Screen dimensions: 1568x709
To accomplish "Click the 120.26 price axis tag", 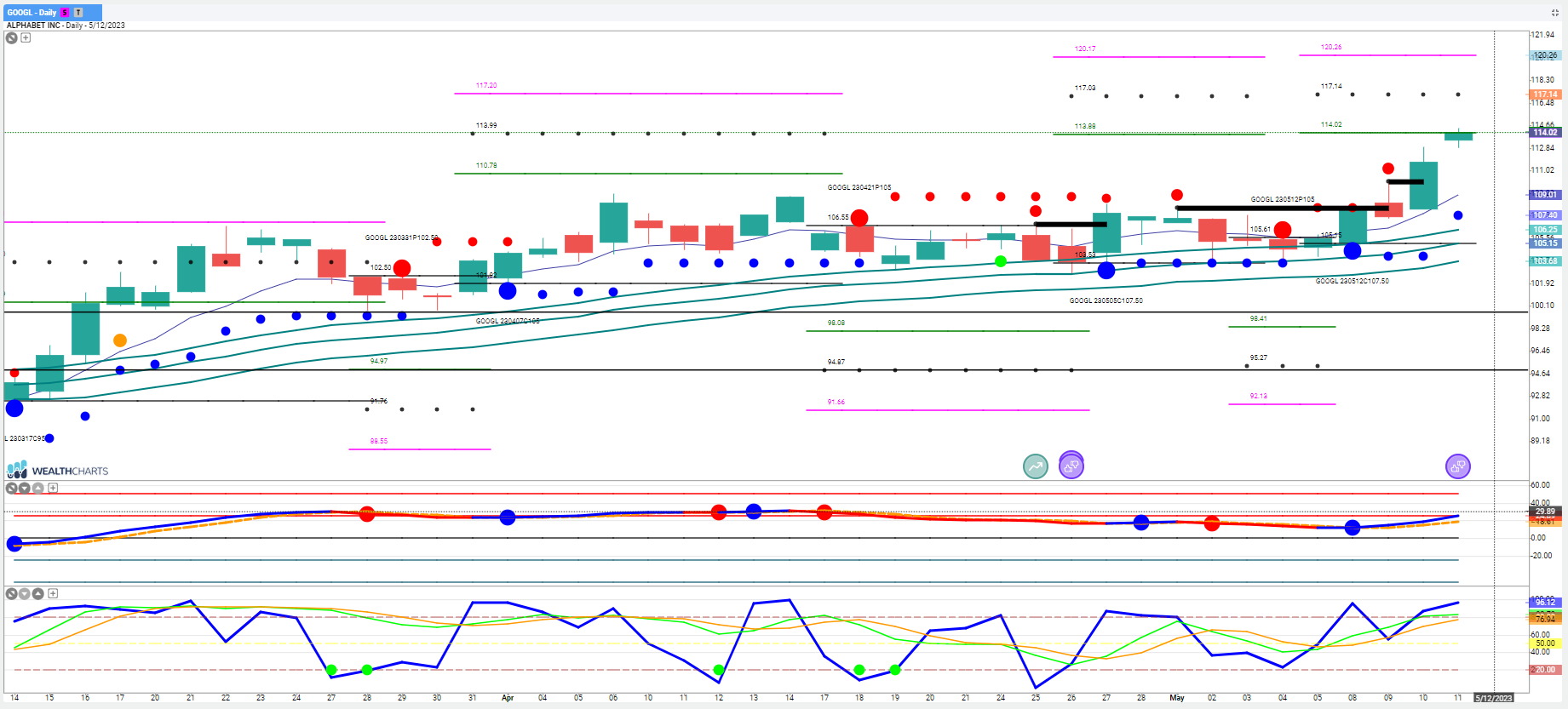I will (x=1545, y=55).
